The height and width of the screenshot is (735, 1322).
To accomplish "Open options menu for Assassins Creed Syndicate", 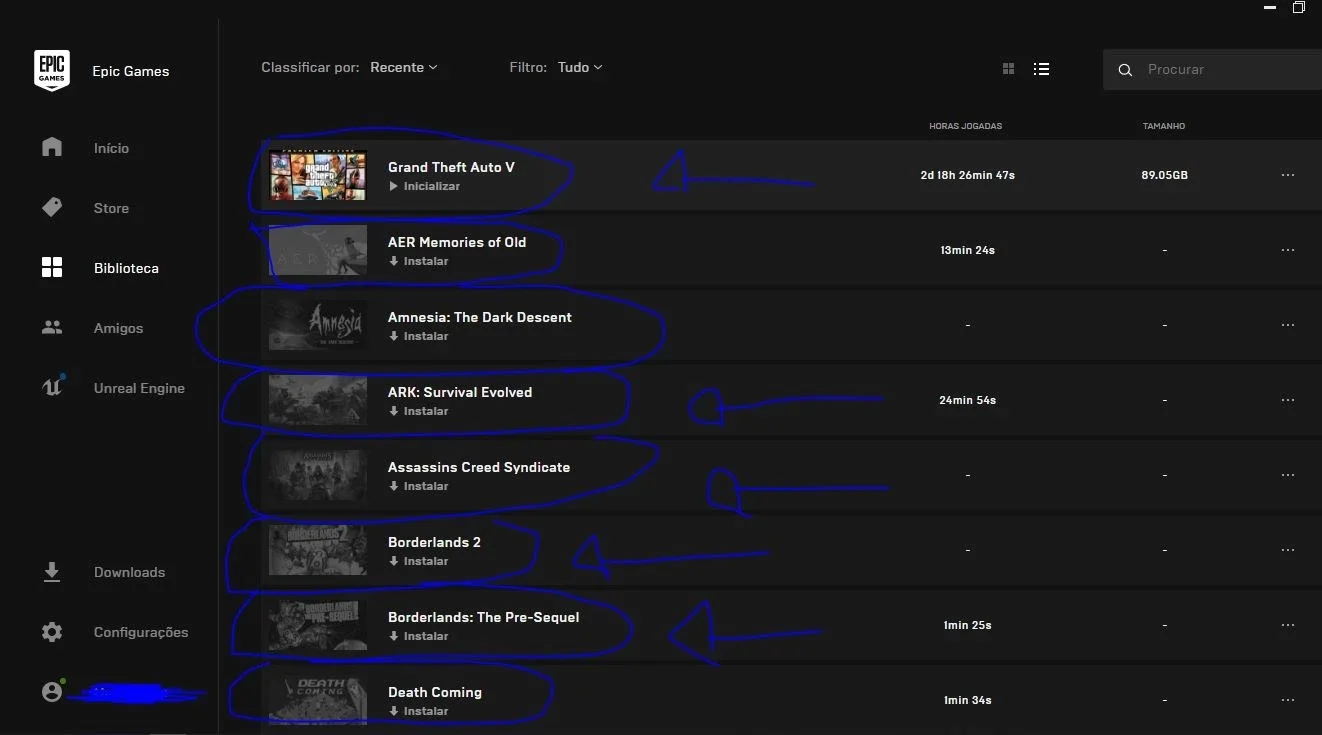I will click(x=1288, y=475).
